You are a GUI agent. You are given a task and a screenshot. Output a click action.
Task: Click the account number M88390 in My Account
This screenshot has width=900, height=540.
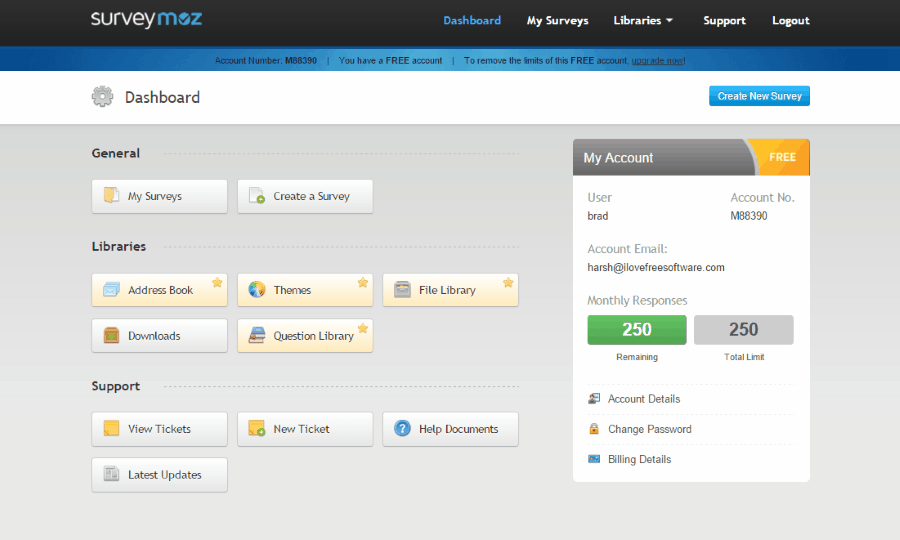pyautogui.click(x=748, y=216)
